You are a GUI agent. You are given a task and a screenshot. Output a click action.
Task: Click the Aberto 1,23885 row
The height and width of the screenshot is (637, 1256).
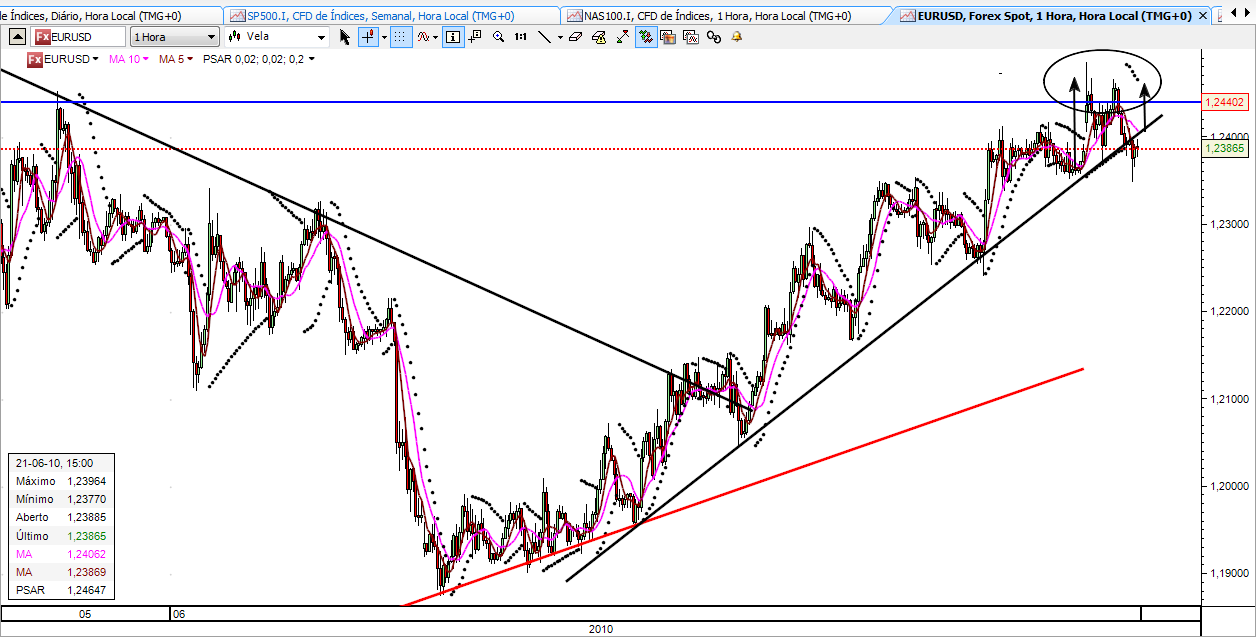pos(62,517)
